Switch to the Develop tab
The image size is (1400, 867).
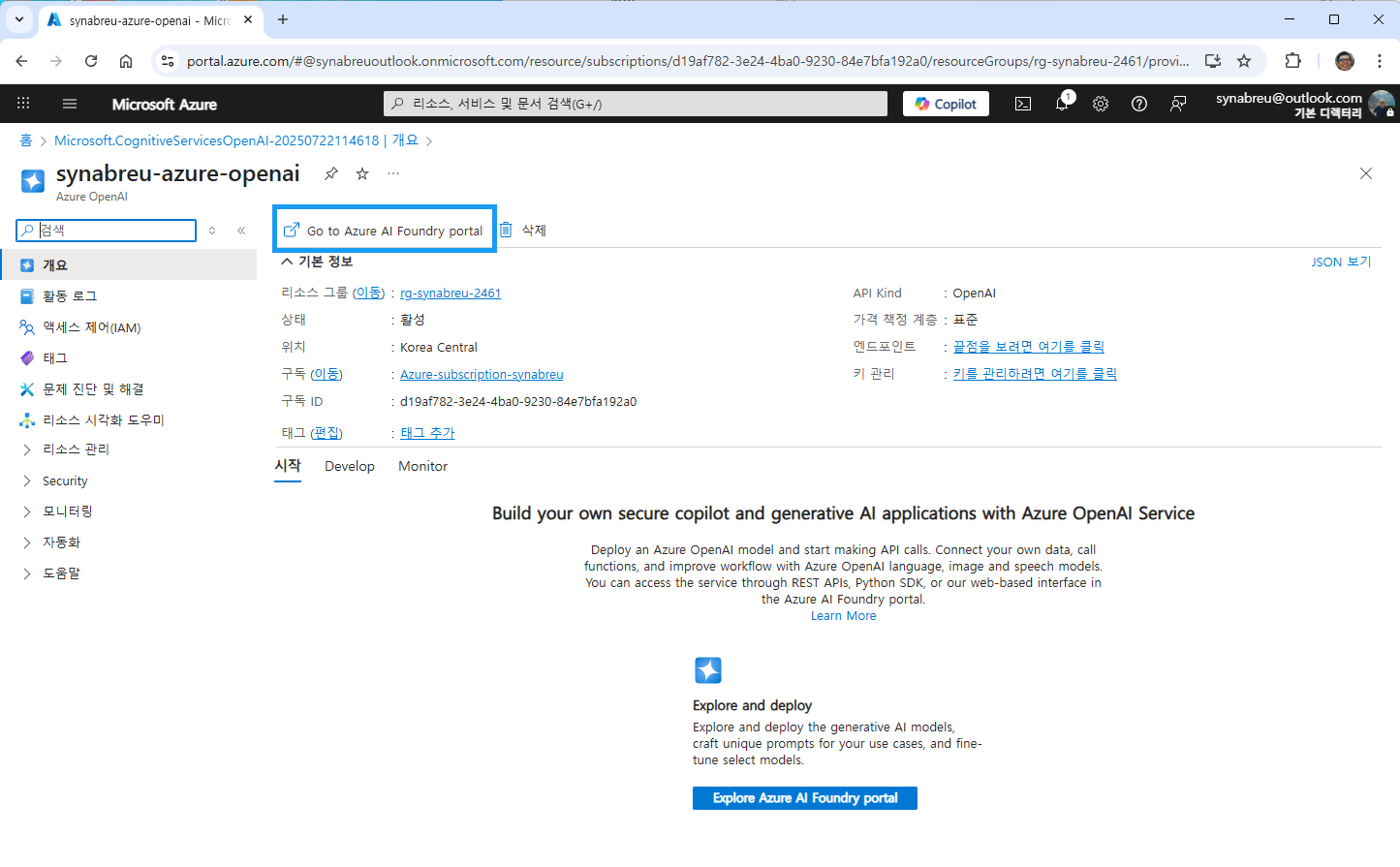point(350,466)
